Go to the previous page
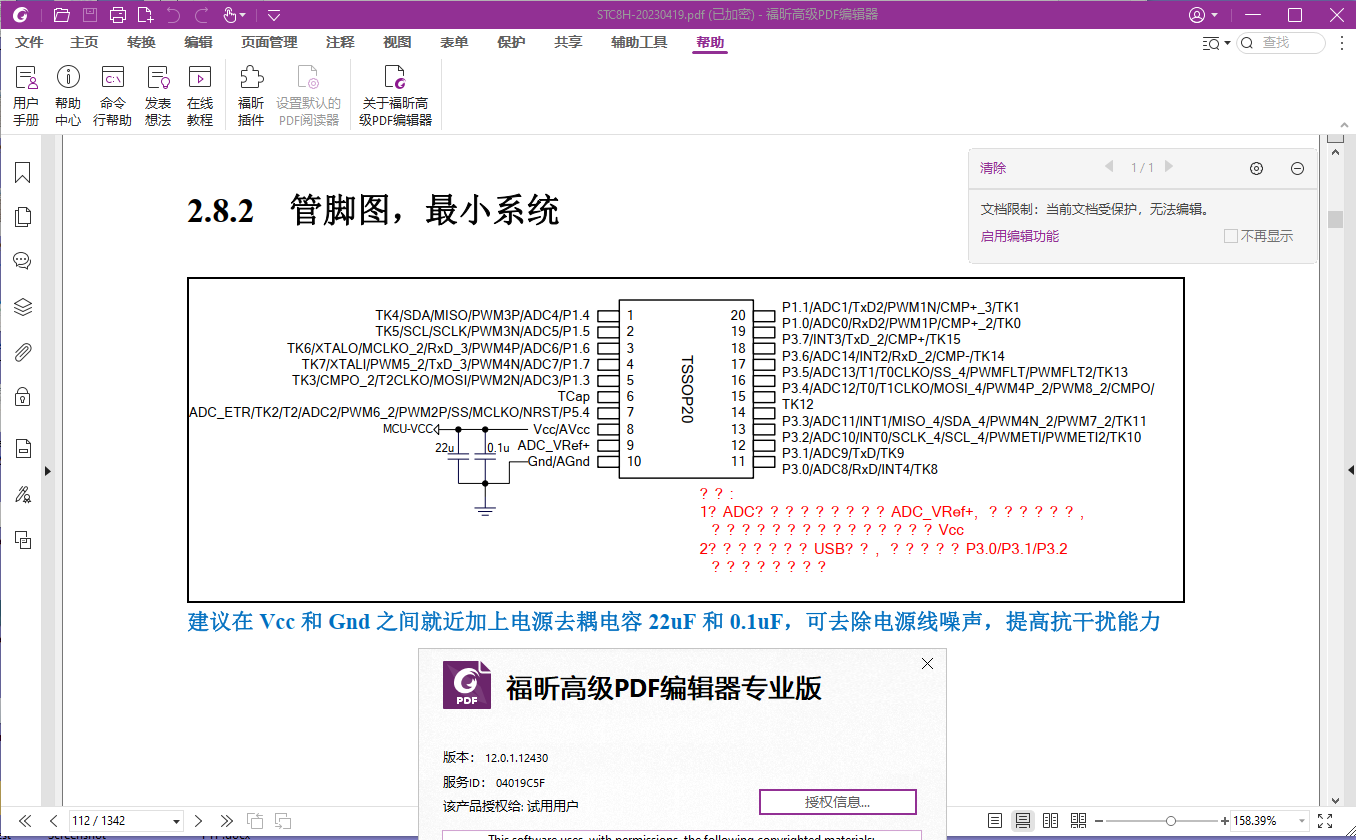 53,821
